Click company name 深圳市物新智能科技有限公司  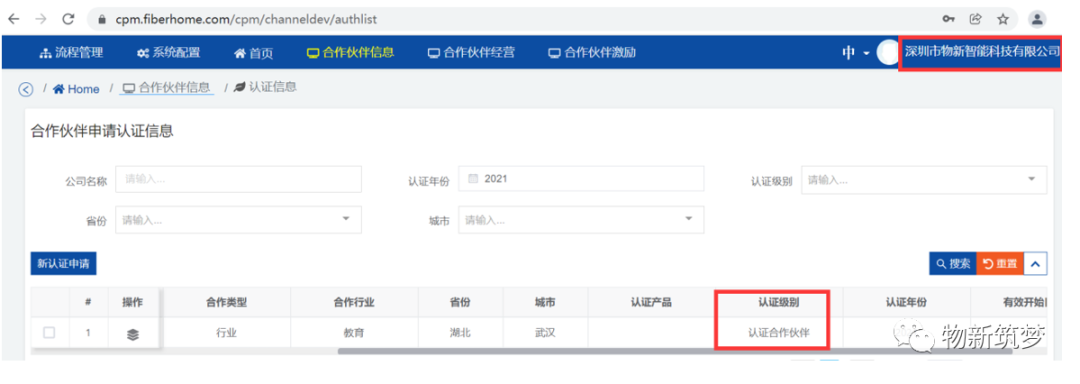[982, 52]
